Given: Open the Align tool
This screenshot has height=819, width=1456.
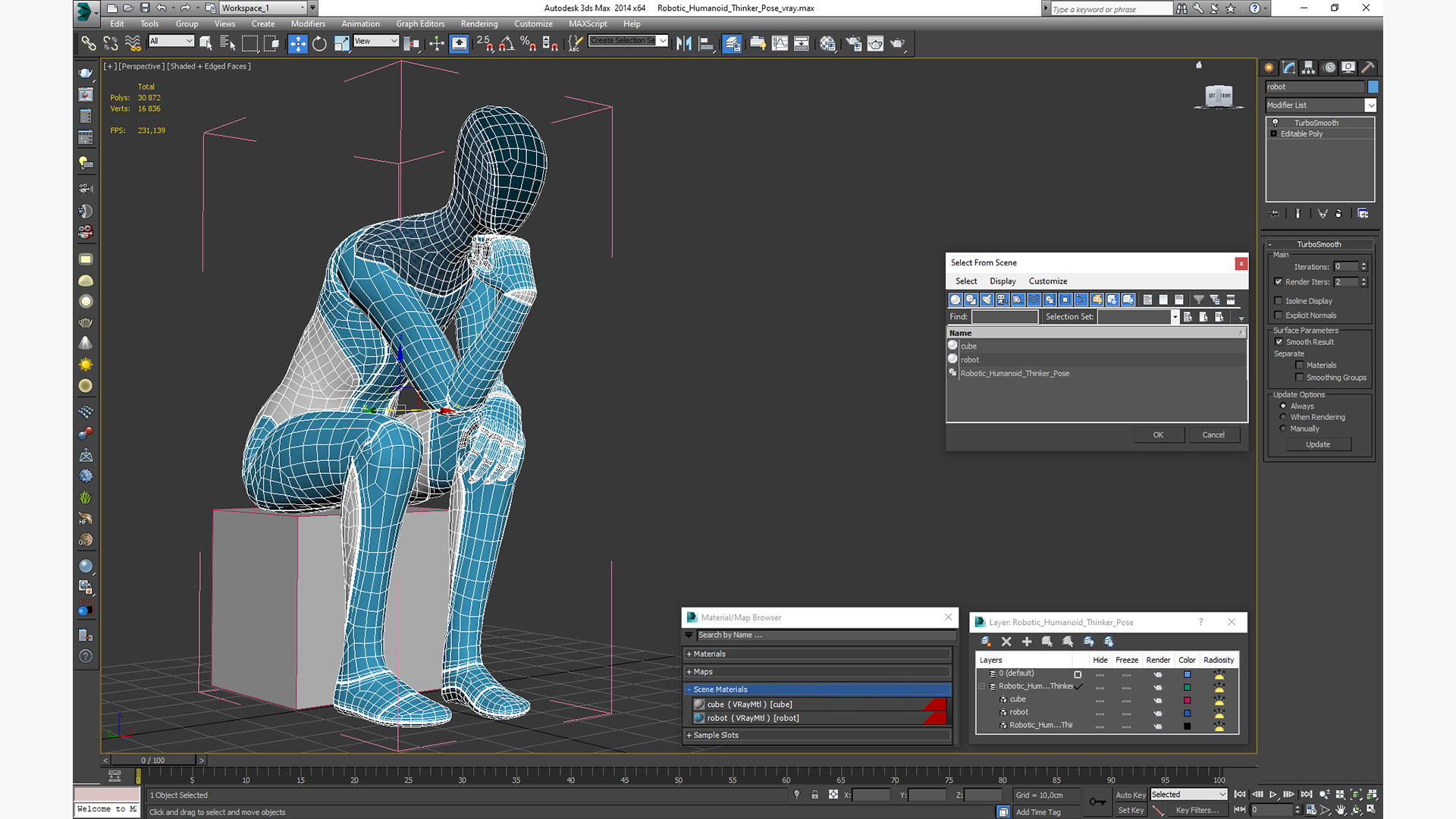Looking at the screenshot, I should [x=706, y=43].
